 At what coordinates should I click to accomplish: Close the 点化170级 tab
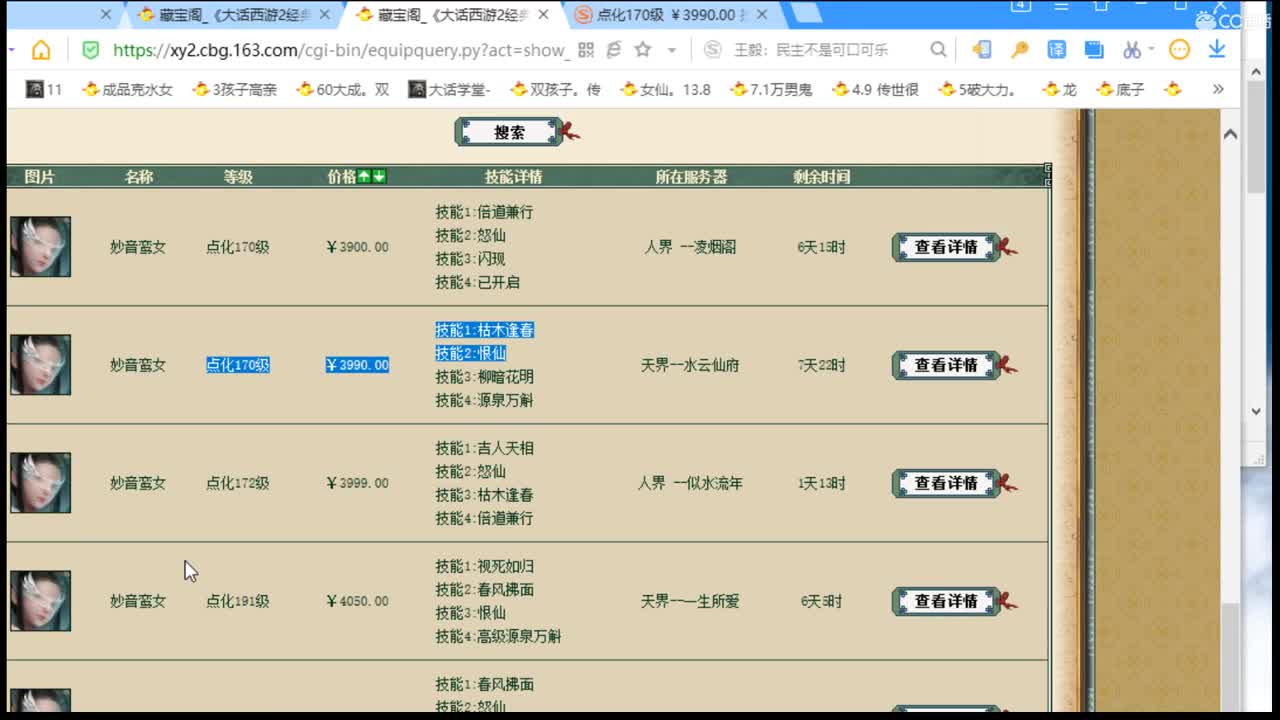point(762,15)
